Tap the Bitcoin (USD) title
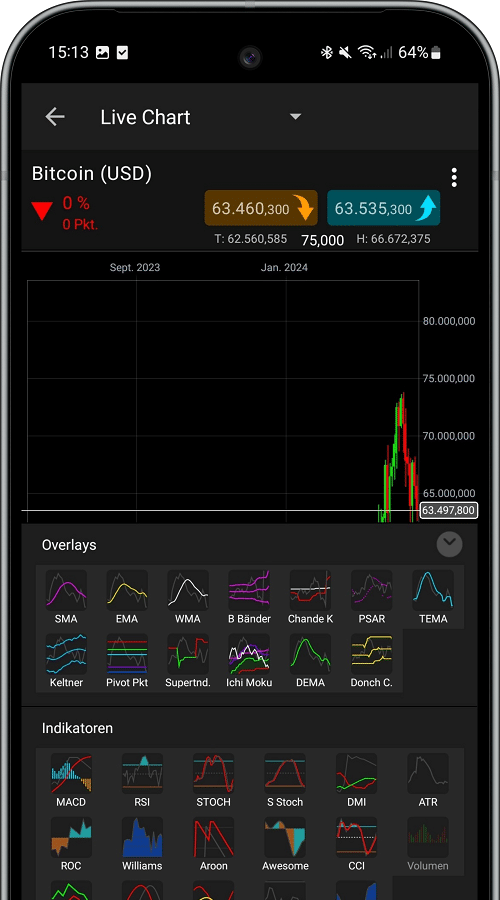The image size is (500, 900). pyautogui.click(x=92, y=173)
